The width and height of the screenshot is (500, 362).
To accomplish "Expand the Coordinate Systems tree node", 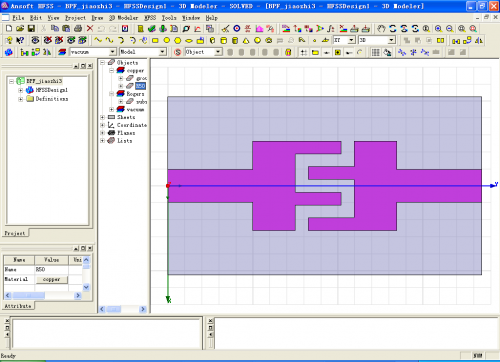I will click(103, 125).
